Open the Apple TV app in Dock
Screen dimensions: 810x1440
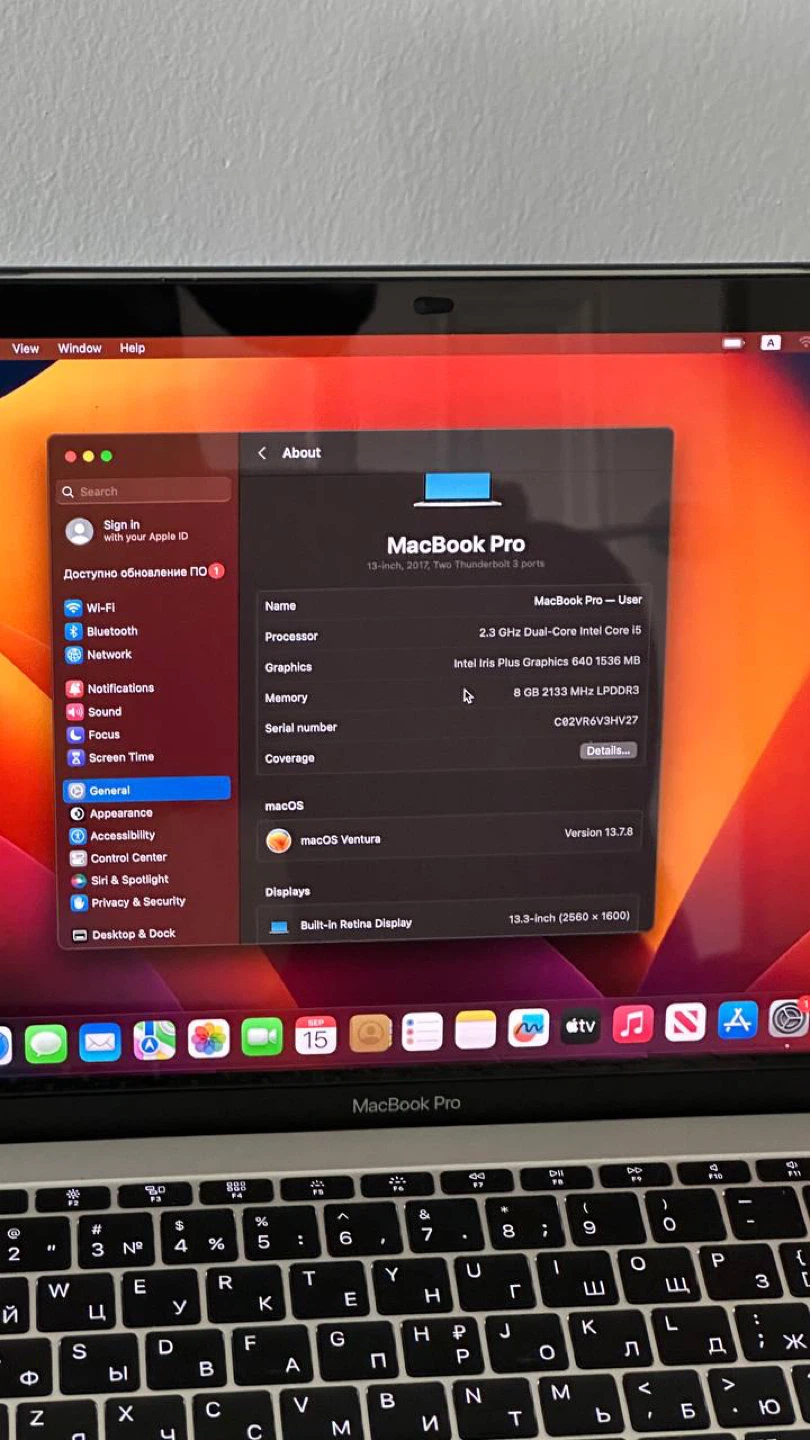click(580, 1026)
